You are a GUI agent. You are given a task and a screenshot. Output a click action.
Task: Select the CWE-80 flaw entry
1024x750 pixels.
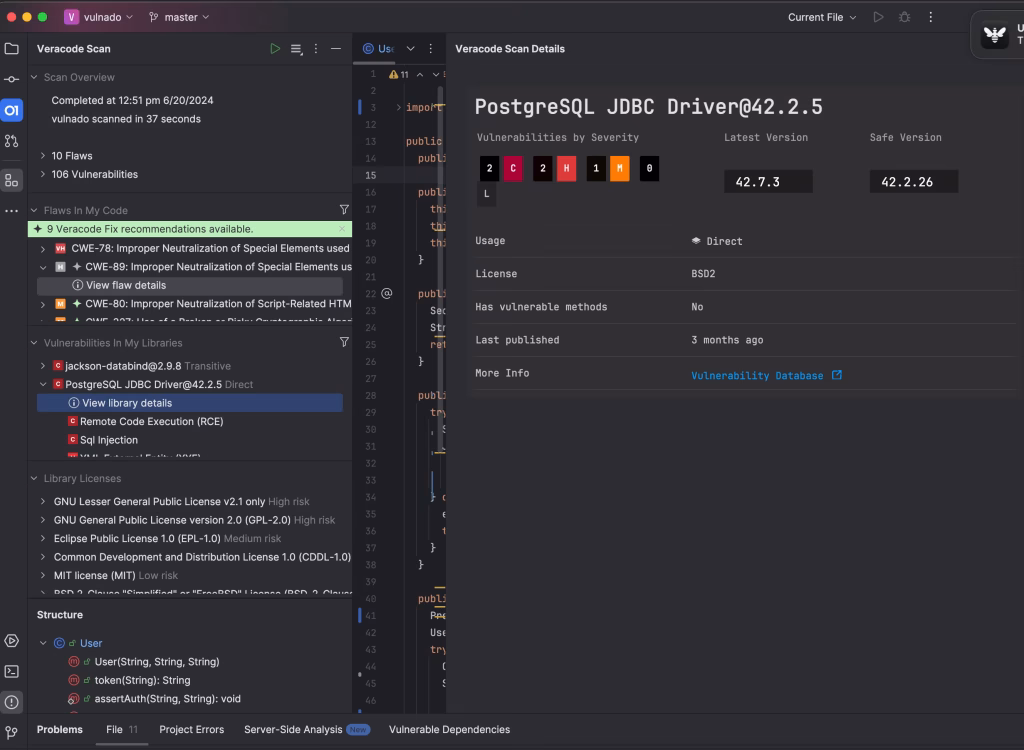click(203, 304)
